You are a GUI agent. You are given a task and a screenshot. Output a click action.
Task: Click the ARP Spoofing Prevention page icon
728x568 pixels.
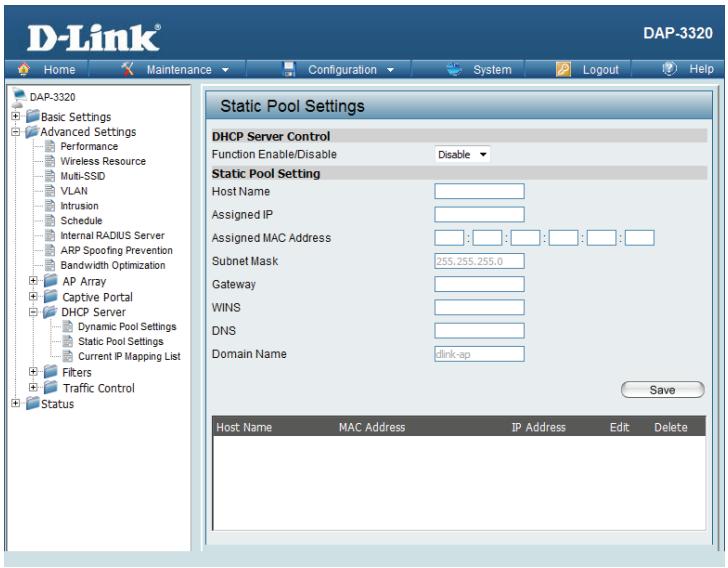[x=50, y=250]
